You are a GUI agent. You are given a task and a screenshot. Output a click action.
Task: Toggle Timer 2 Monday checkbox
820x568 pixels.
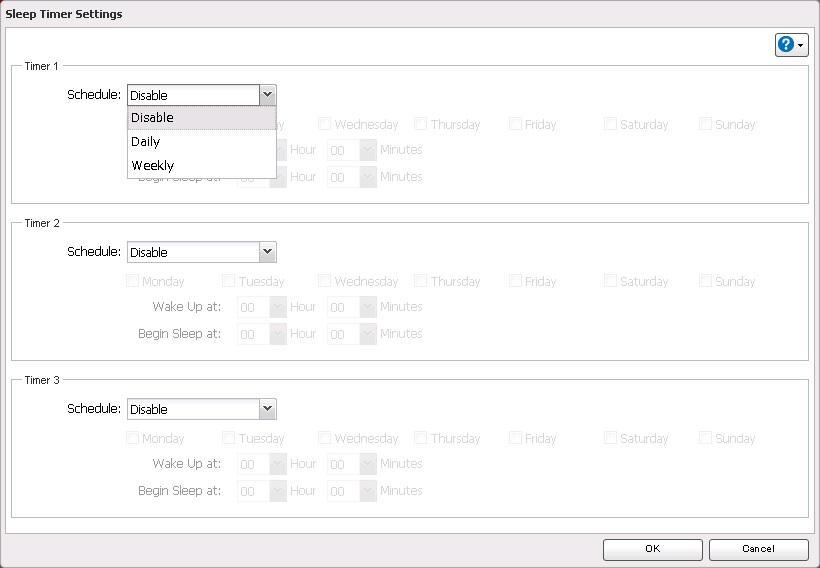click(x=133, y=282)
